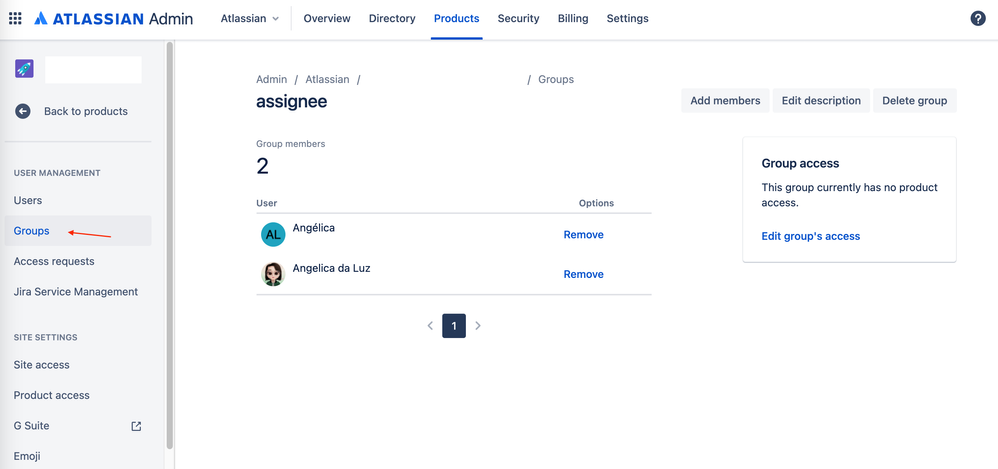Open the help question mark icon
The height and width of the screenshot is (469, 998).
[978, 18]
